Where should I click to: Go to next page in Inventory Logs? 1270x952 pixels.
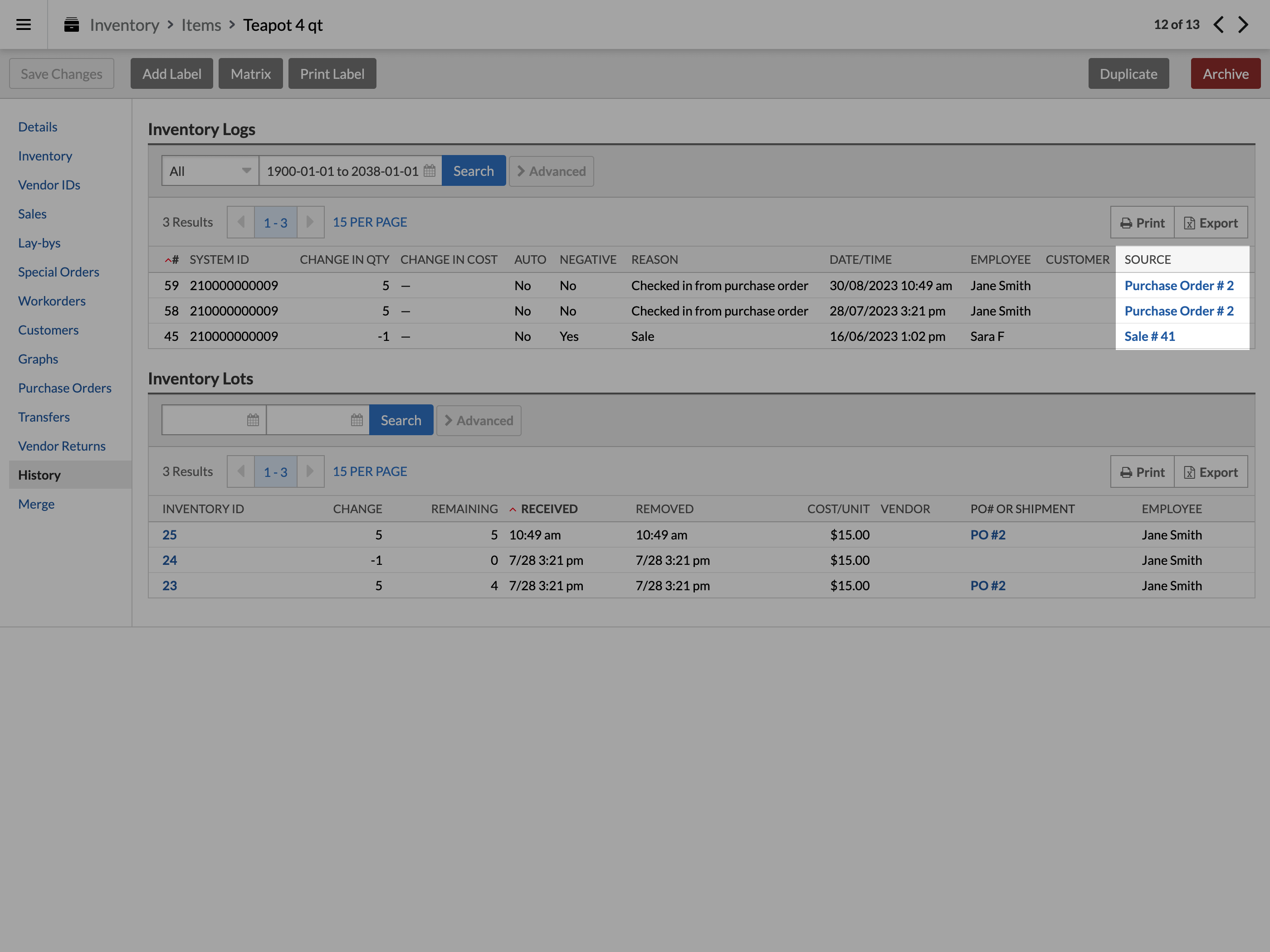click(x=310, y=222)
